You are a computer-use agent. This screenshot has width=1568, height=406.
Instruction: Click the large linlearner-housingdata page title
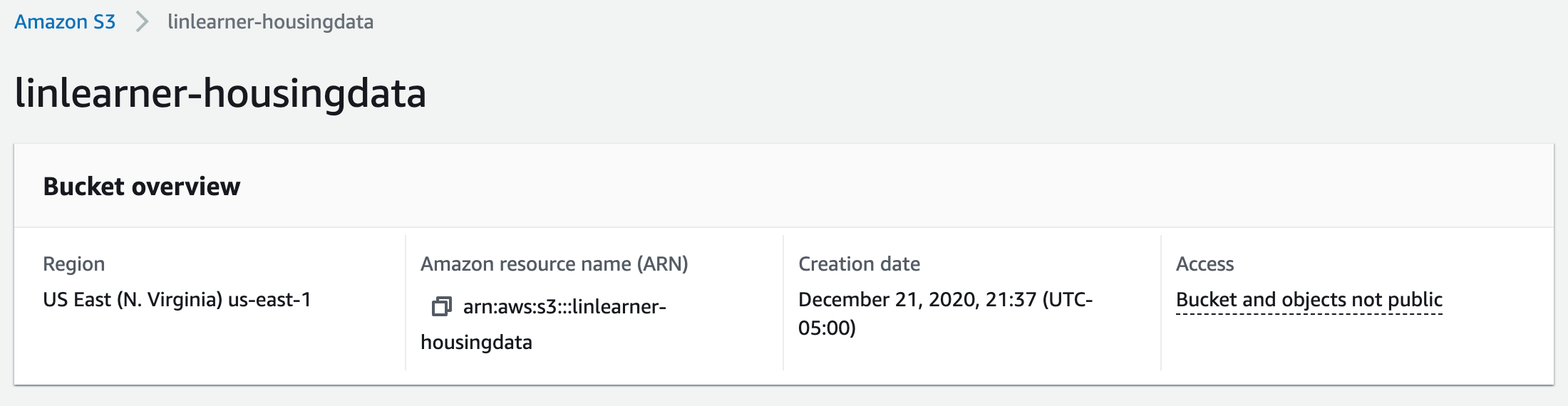(x=220, y=93)
